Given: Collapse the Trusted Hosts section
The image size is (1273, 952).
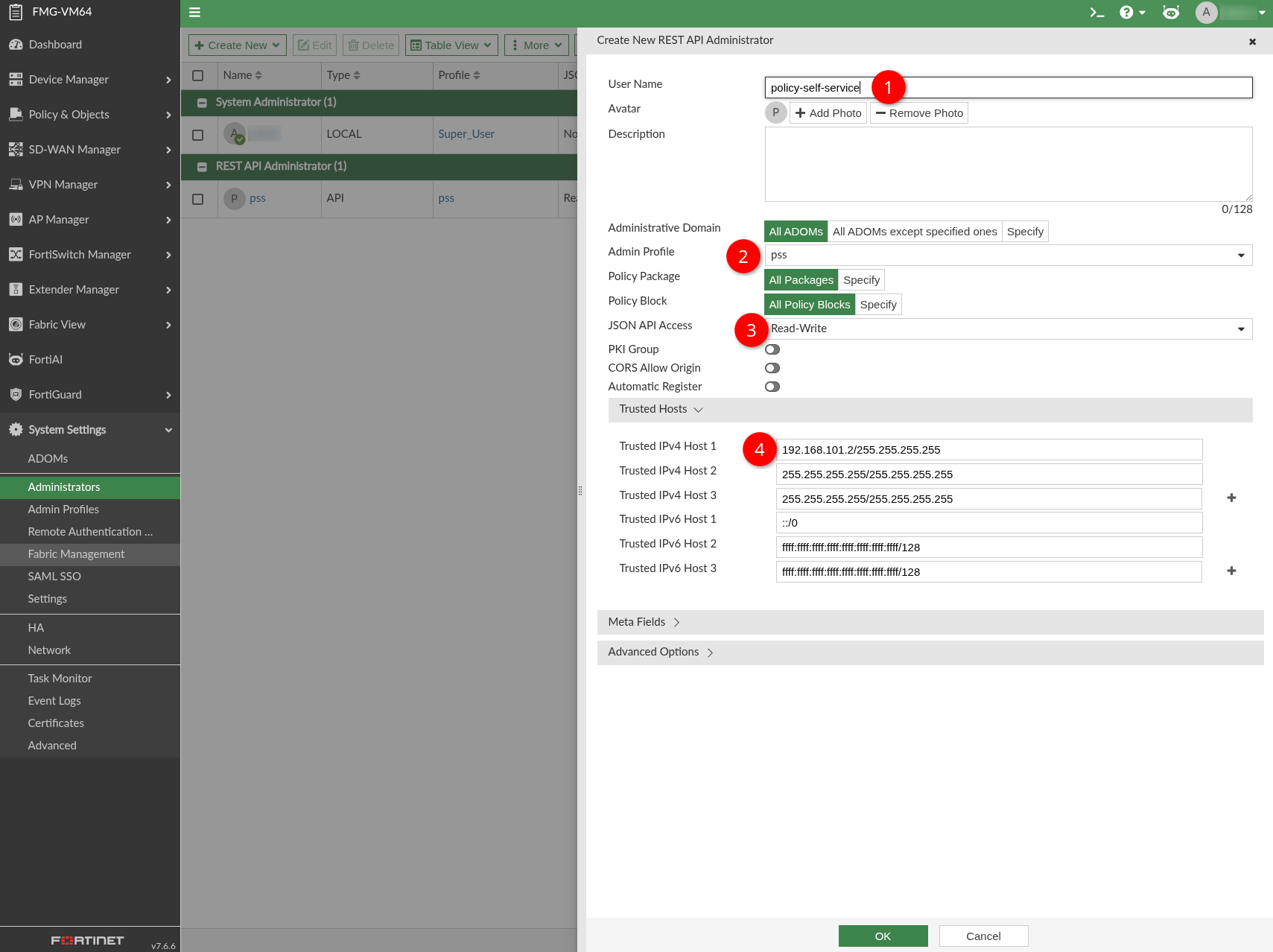Looking at the screenshot, I should [x=930, y=410].
